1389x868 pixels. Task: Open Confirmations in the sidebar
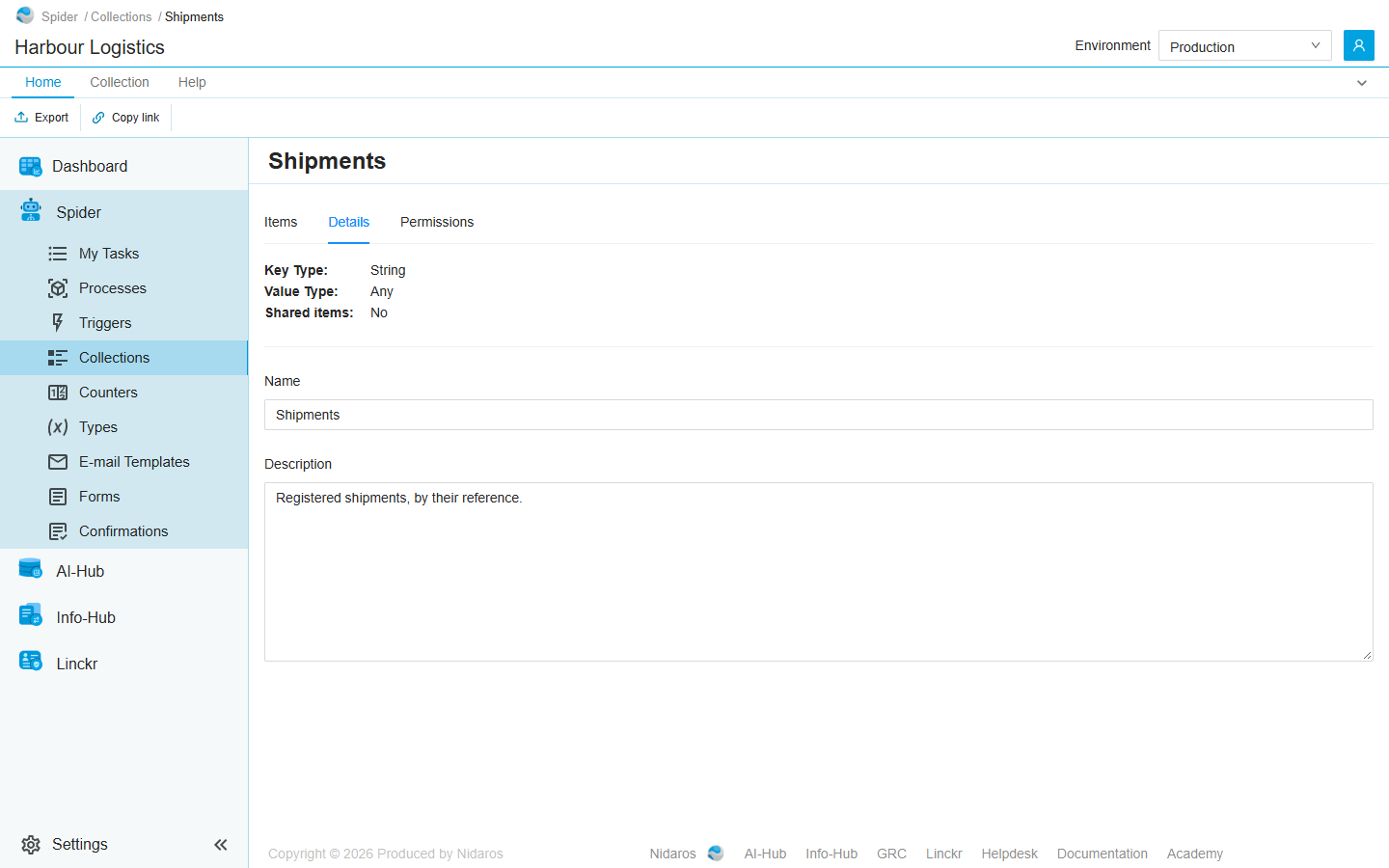(123, 531)
